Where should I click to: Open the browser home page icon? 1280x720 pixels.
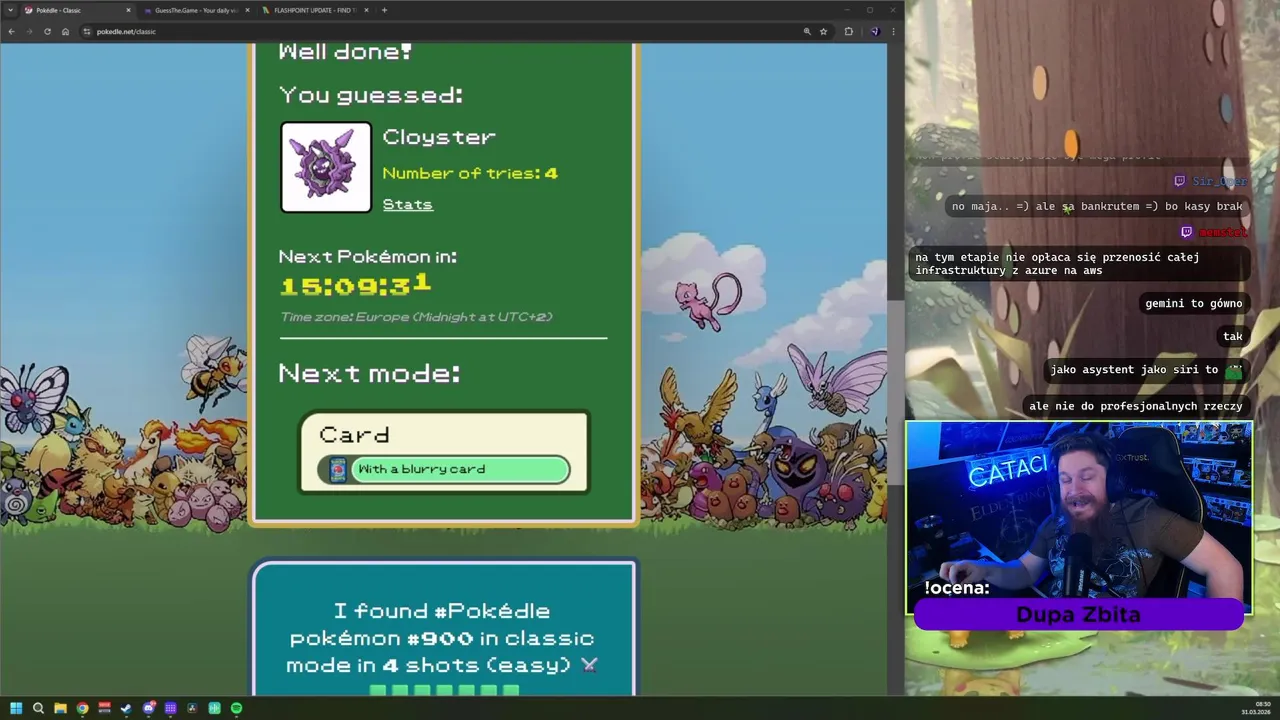[65, 31]
